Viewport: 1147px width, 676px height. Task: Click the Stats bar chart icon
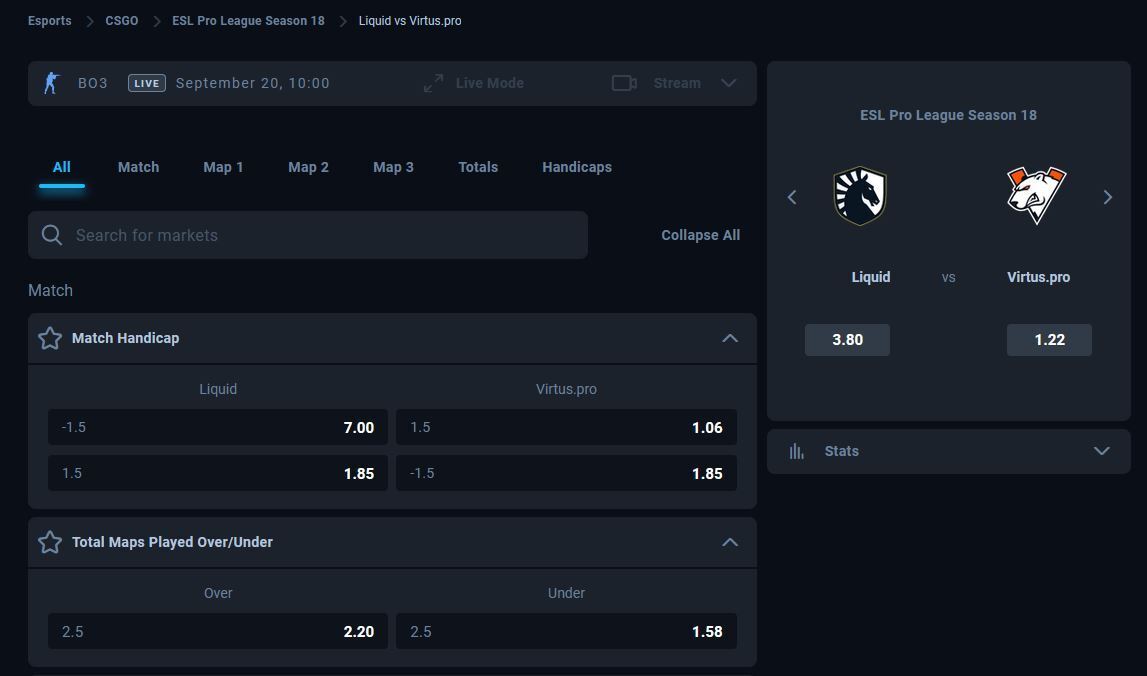[797, 451]
